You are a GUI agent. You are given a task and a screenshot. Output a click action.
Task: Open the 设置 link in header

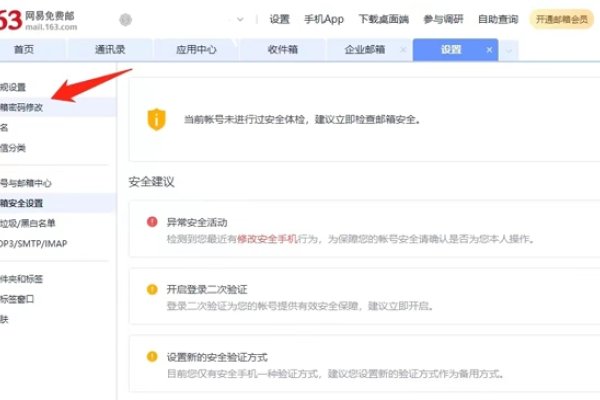pyautogui.click(x=279, y=19)
